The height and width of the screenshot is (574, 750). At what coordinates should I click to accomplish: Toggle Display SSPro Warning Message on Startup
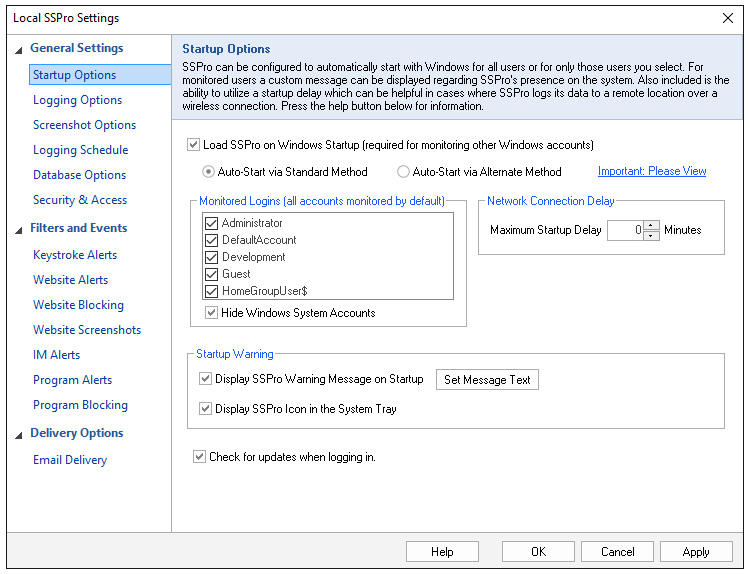click(x=205, y=379)
